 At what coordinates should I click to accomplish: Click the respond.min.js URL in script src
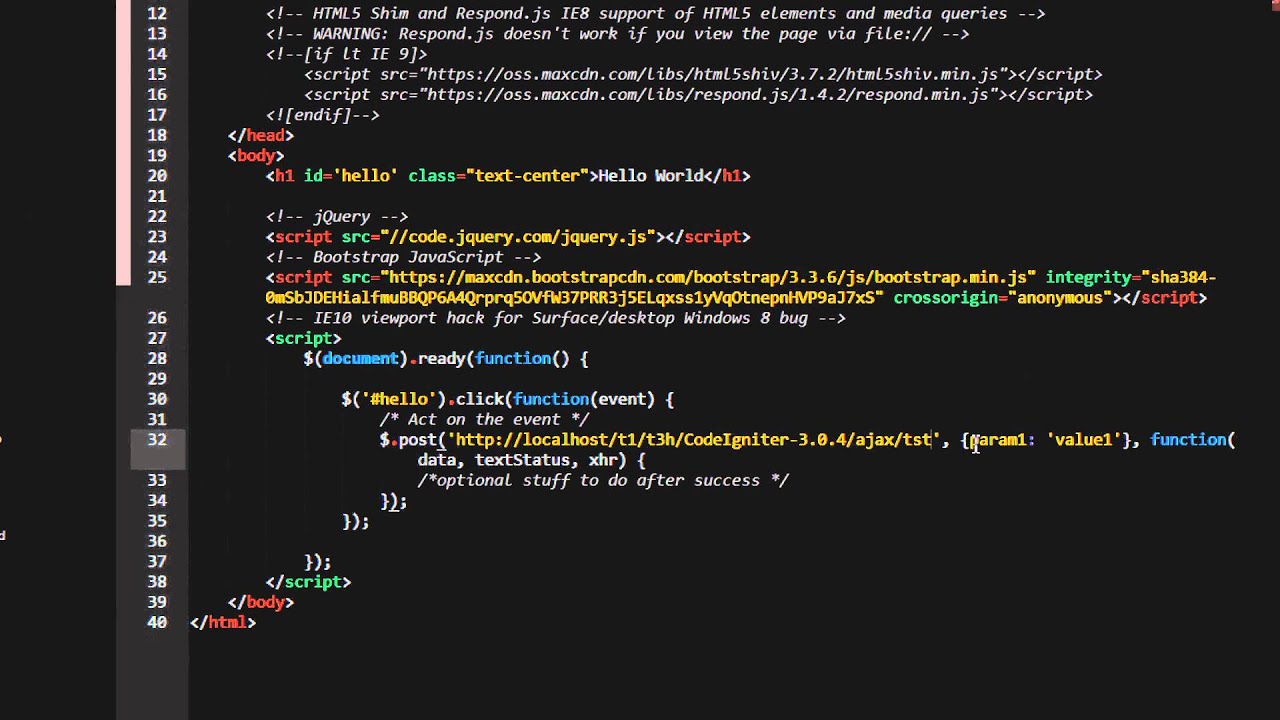point(708,94)
